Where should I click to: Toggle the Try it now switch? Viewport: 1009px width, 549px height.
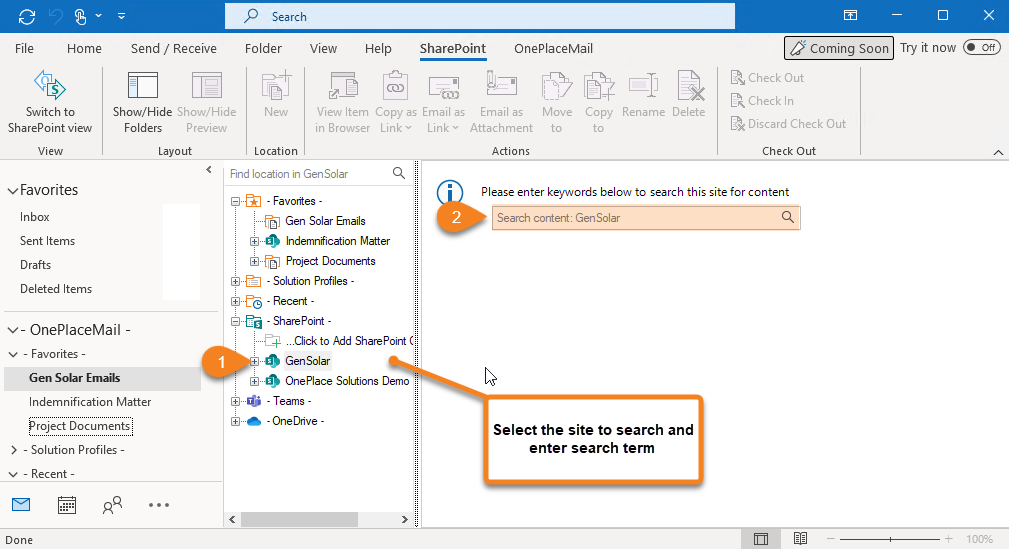pyautogui.click(x=981, y=48)
